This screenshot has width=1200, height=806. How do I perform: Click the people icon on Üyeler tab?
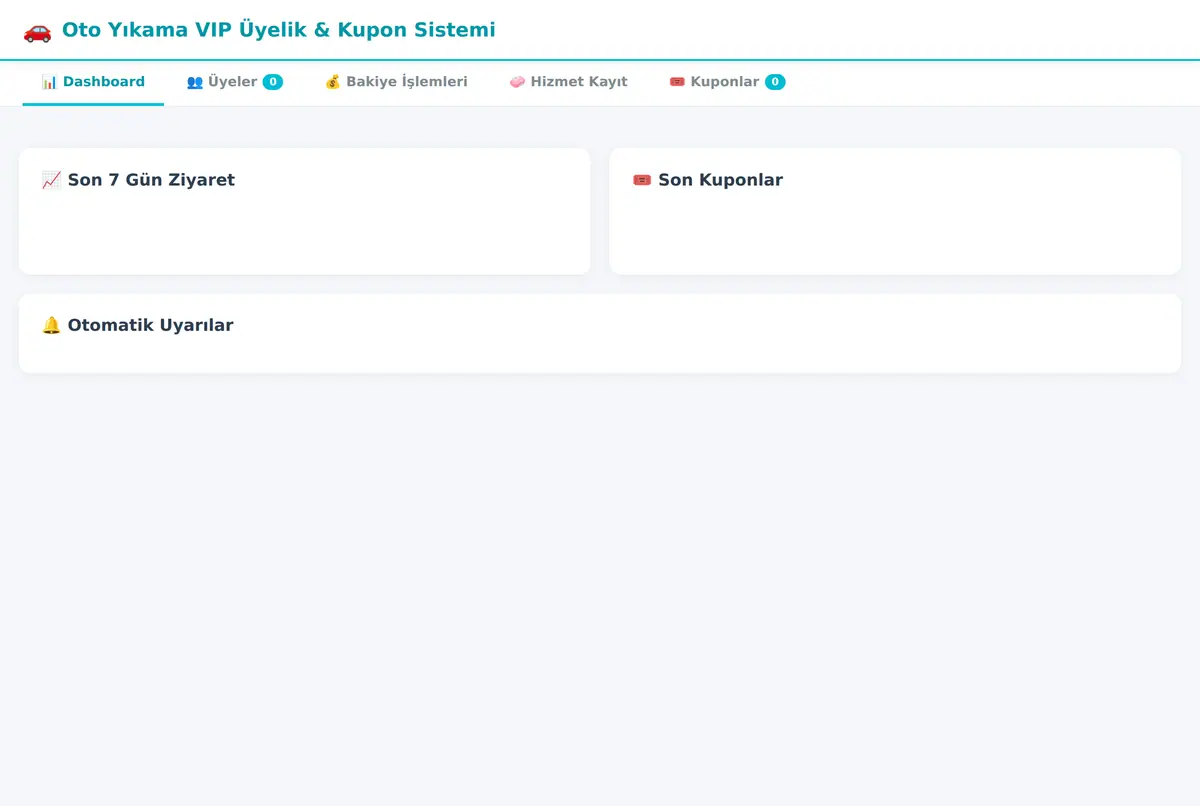(x=195, y=82)
